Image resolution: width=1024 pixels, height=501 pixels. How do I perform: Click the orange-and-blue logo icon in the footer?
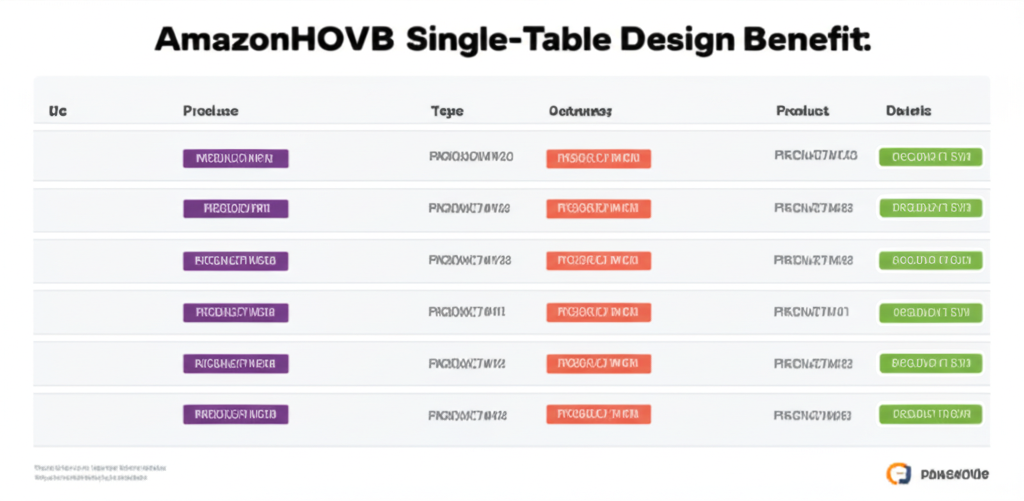(x=898, y=472)
